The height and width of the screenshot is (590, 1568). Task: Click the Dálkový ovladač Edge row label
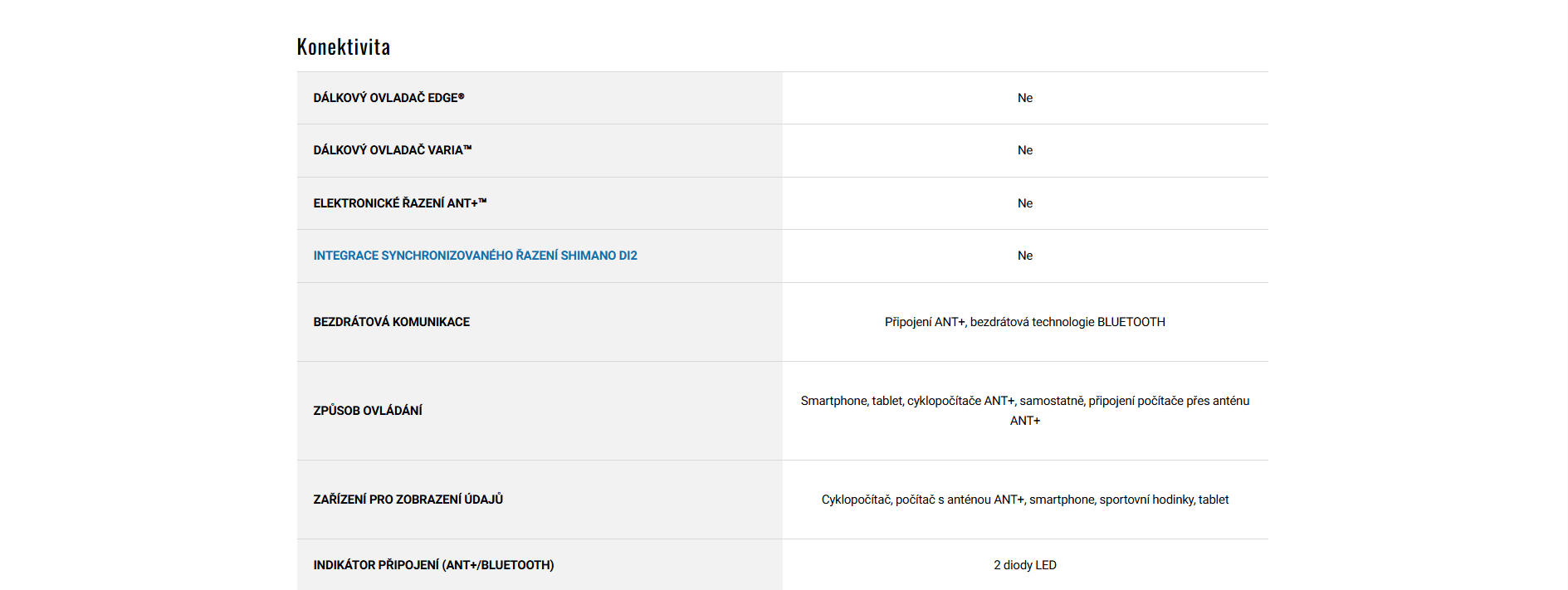click(385, 98)
